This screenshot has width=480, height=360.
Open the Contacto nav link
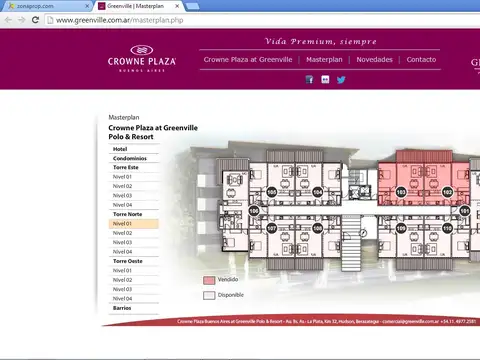[x=421, y=60]
